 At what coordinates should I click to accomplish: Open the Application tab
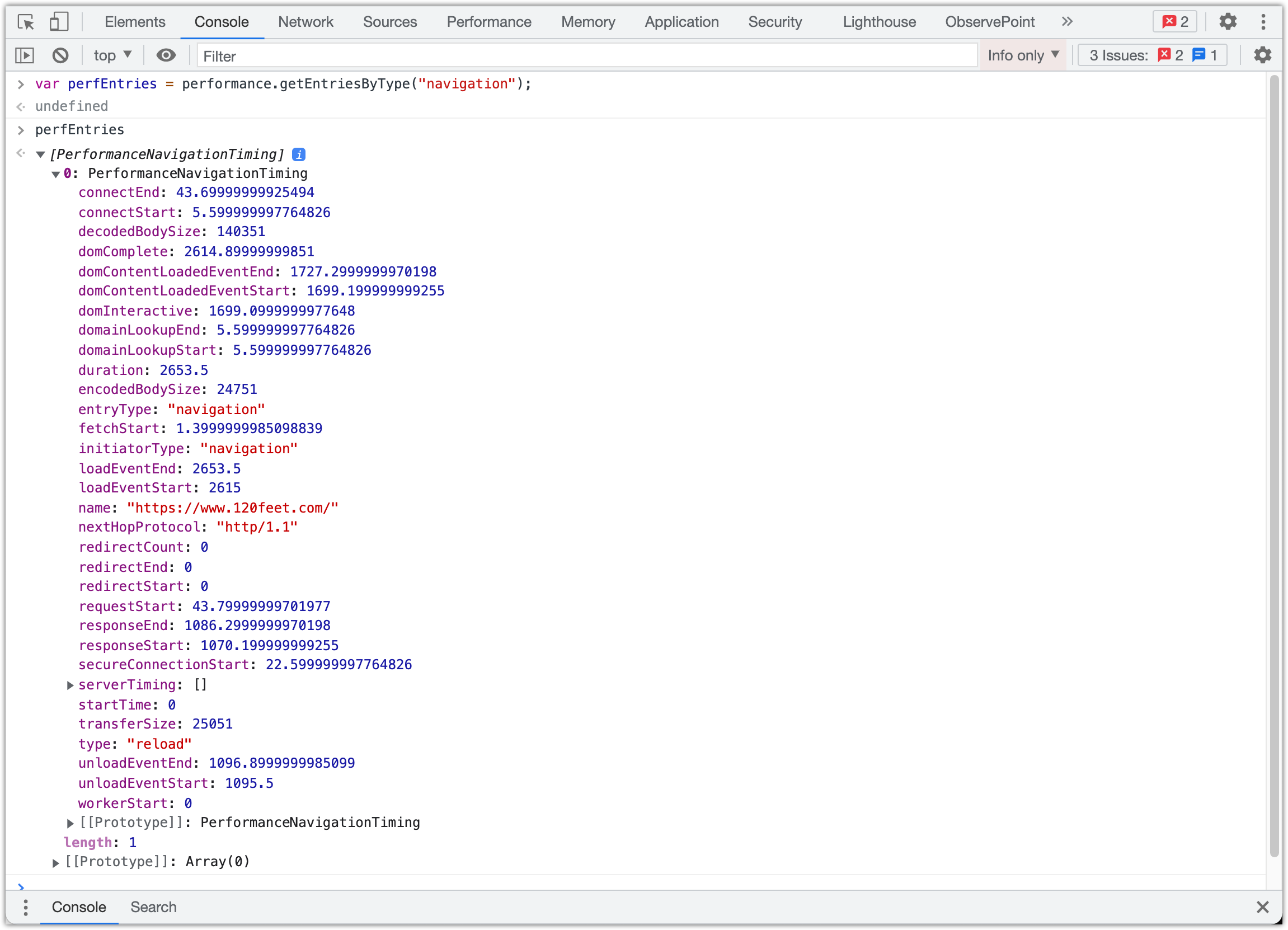(681, 22)
